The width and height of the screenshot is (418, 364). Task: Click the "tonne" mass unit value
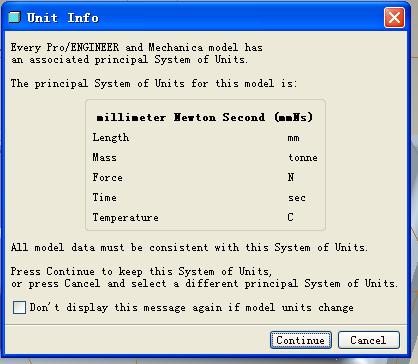(303, 158)
